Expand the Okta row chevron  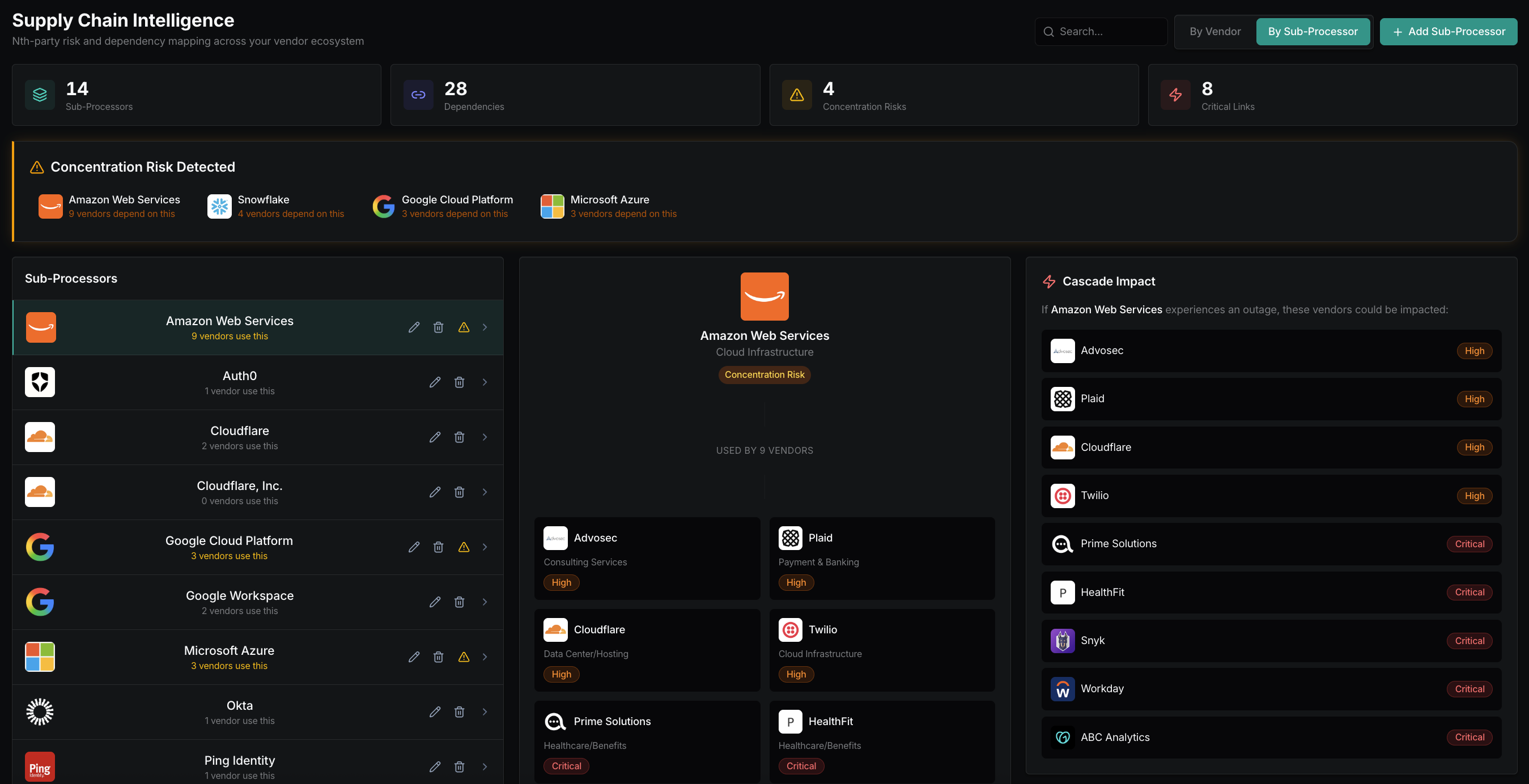pos(485,711)
